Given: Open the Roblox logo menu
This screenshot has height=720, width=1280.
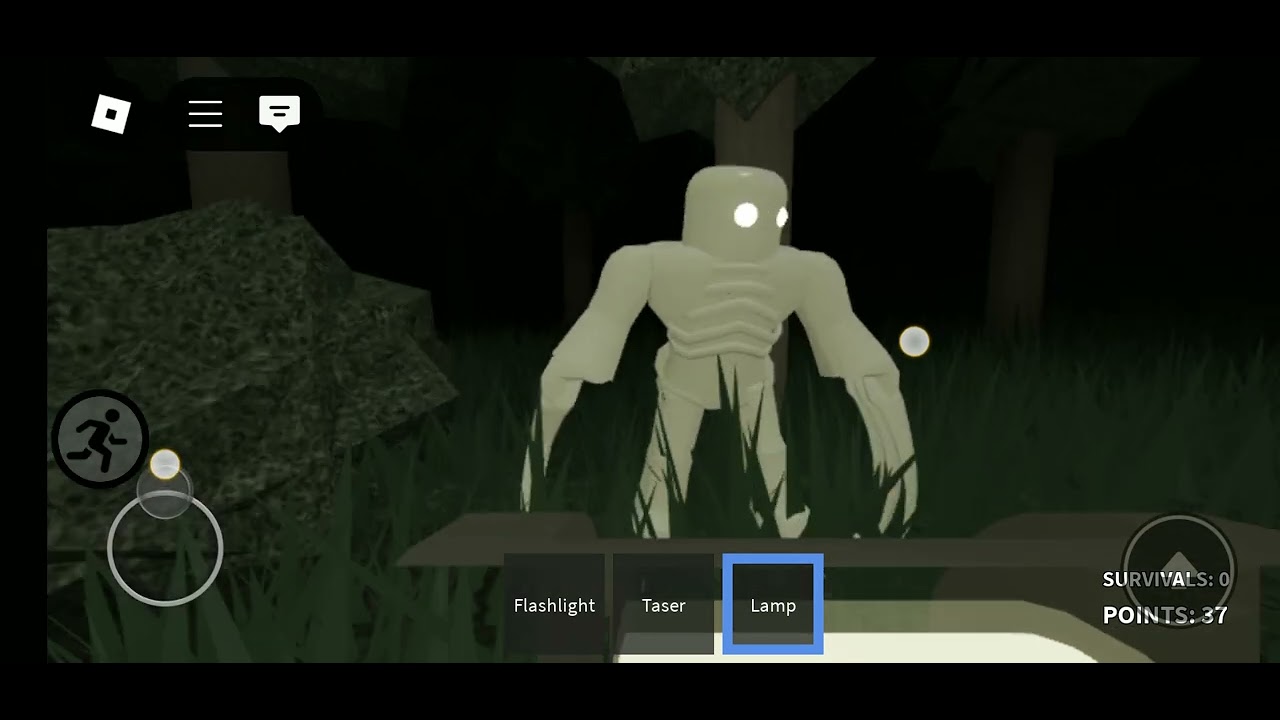Looking at the screenshot, I should (x=111, y=115).
